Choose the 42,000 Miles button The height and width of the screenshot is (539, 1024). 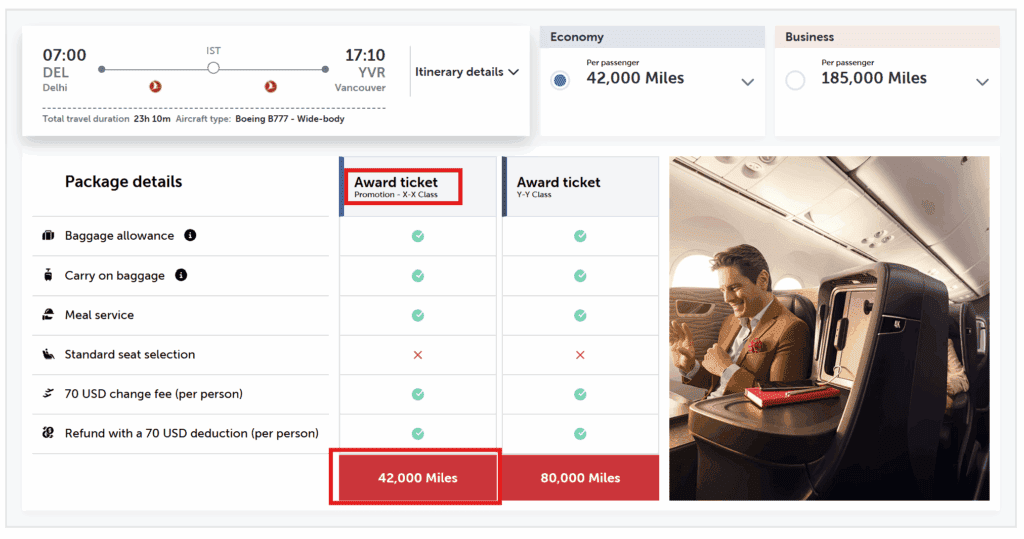tap(418, 478)
